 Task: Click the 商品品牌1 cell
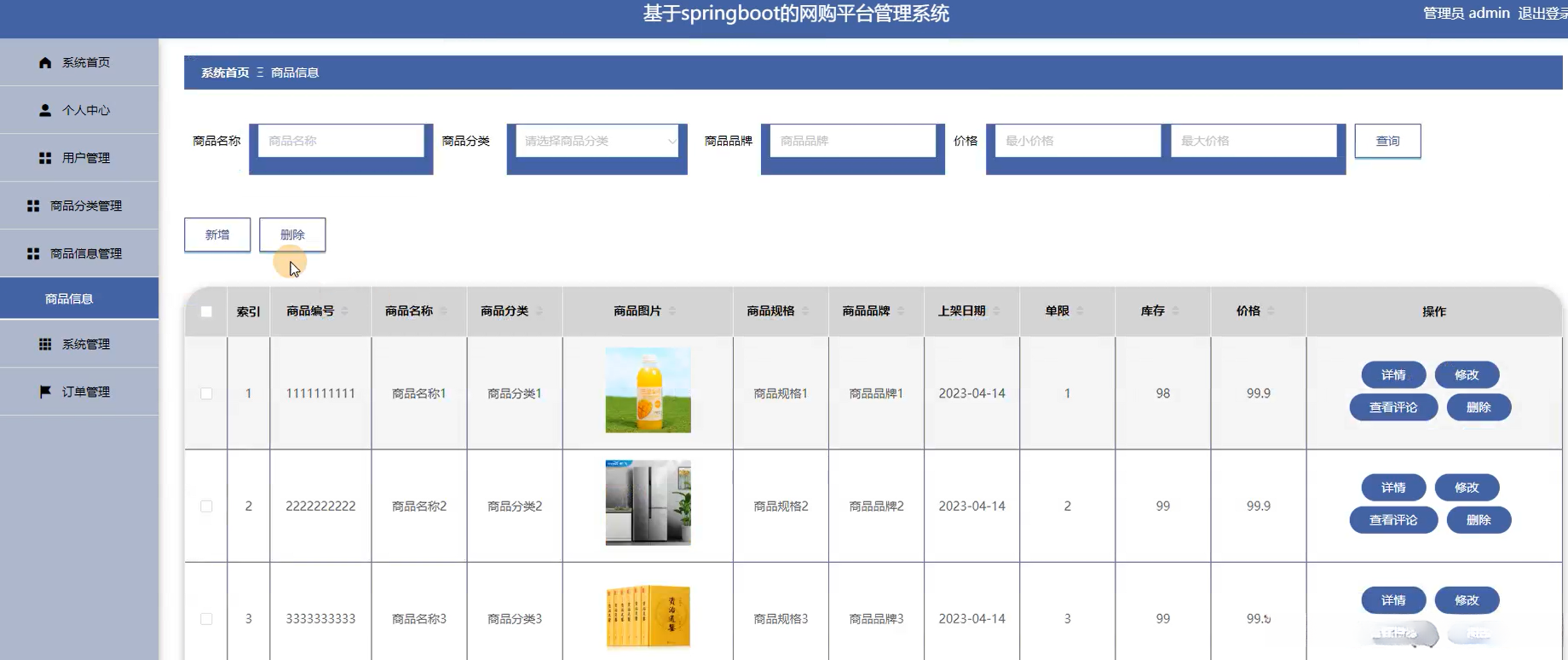click(x=876, y=393)
